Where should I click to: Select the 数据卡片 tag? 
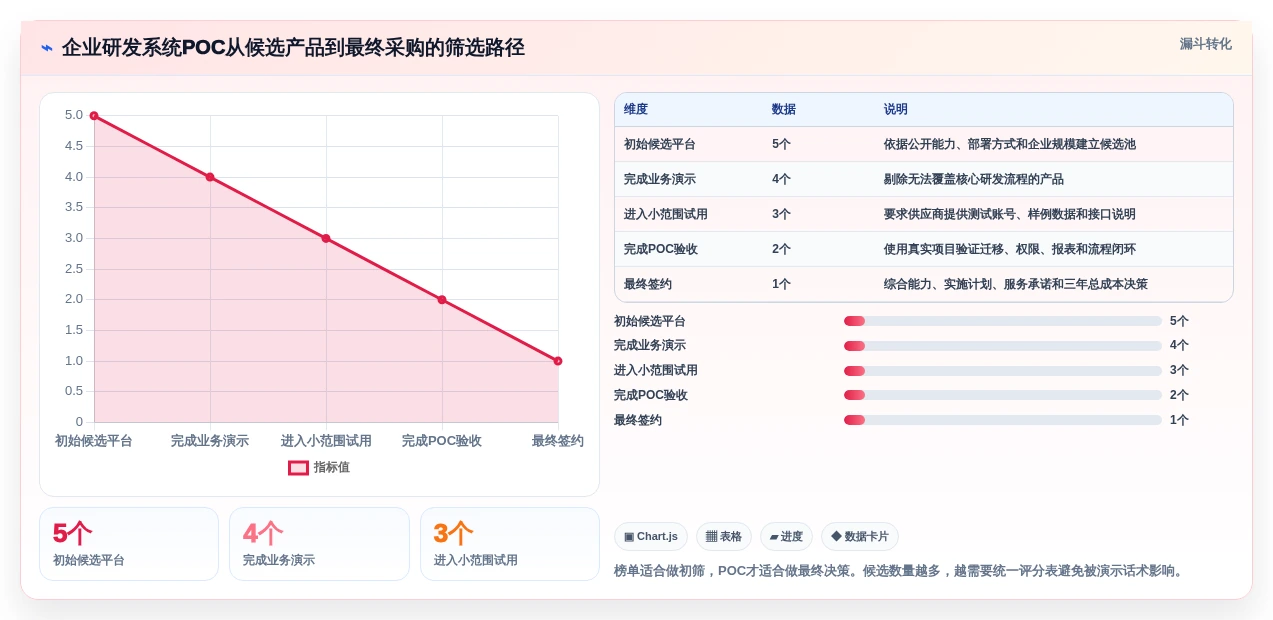click(x=860, y=537)
